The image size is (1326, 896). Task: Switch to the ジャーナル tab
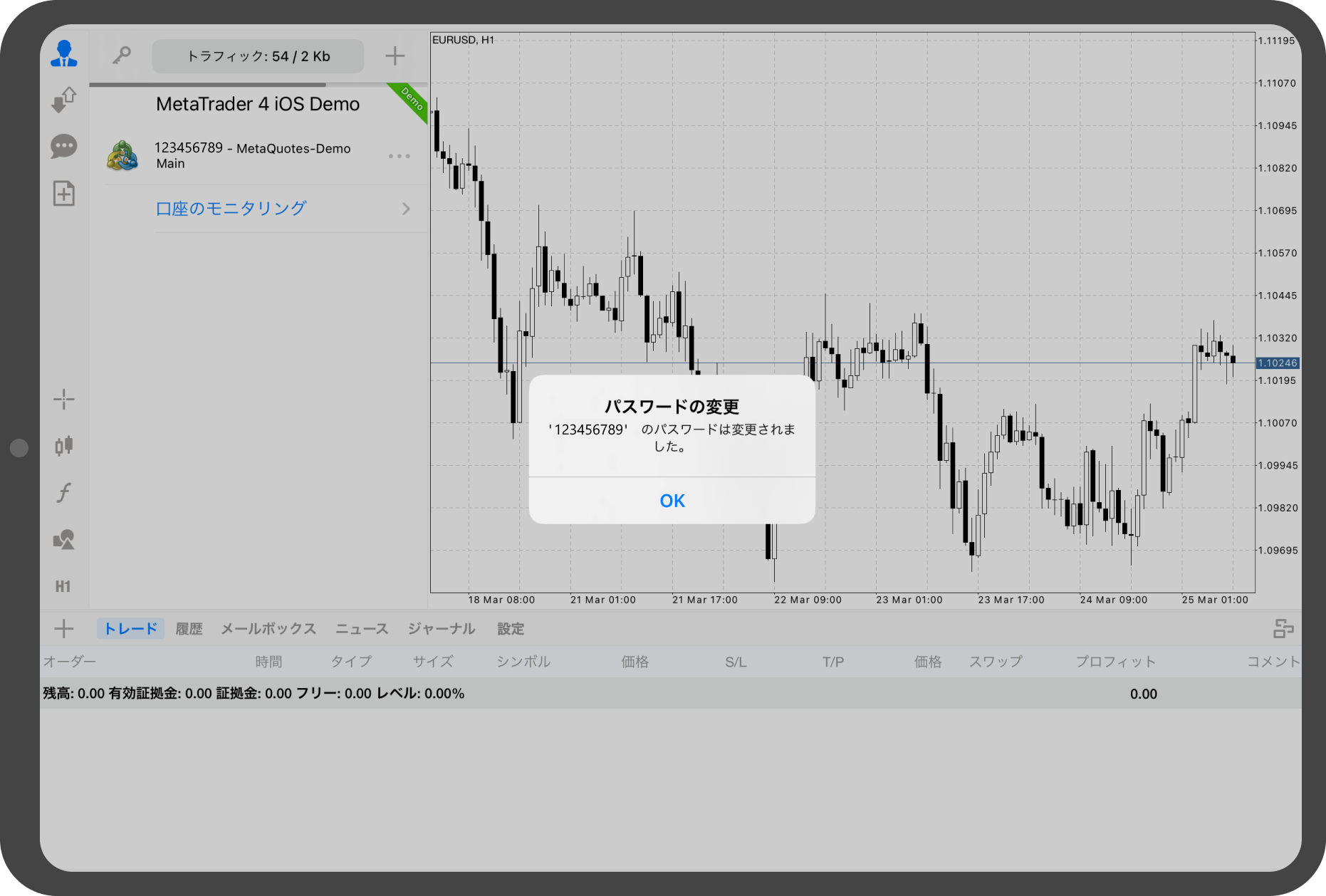[x=442, y=629]
